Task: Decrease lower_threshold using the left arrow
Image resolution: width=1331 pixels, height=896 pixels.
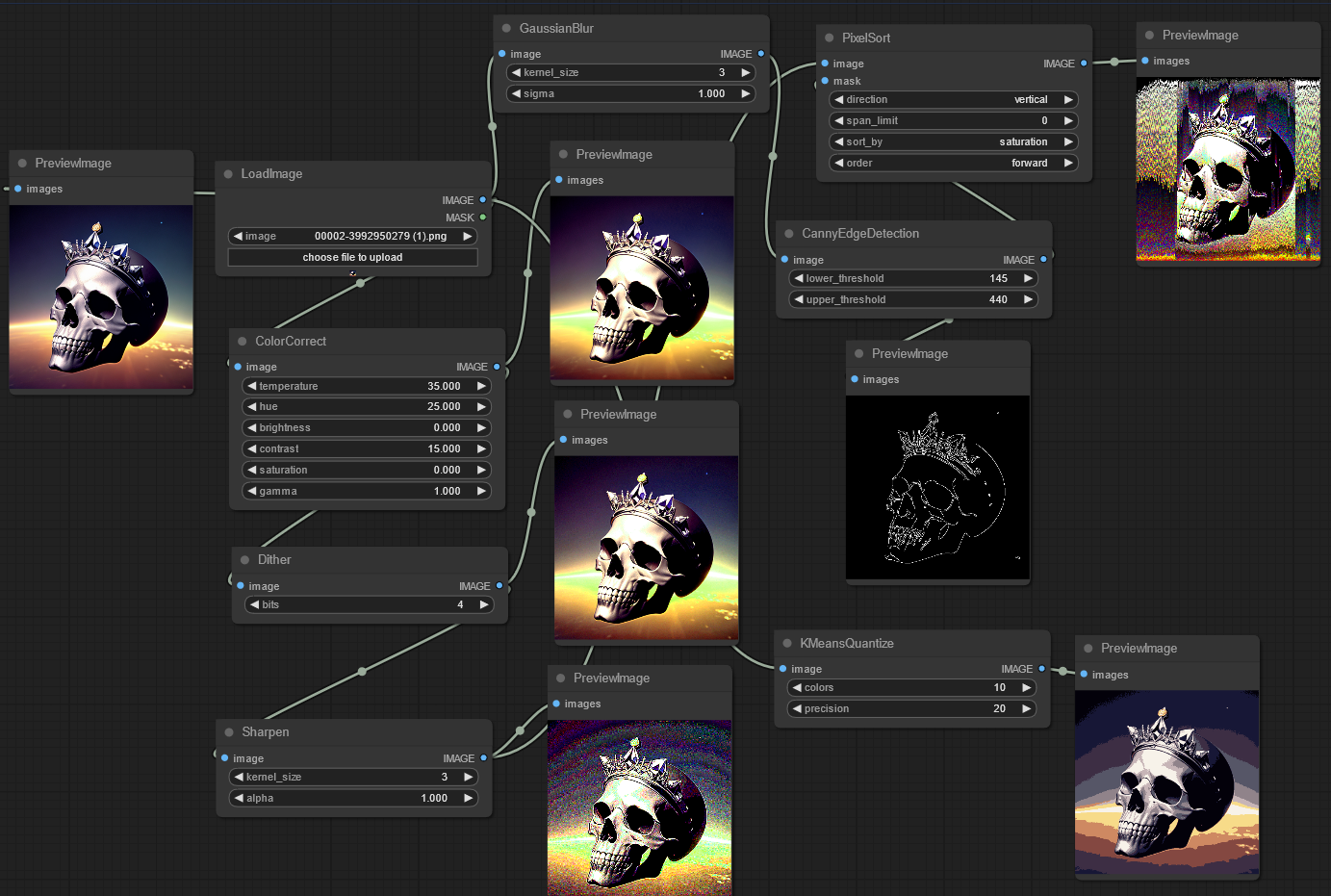Action: [799, 279]
